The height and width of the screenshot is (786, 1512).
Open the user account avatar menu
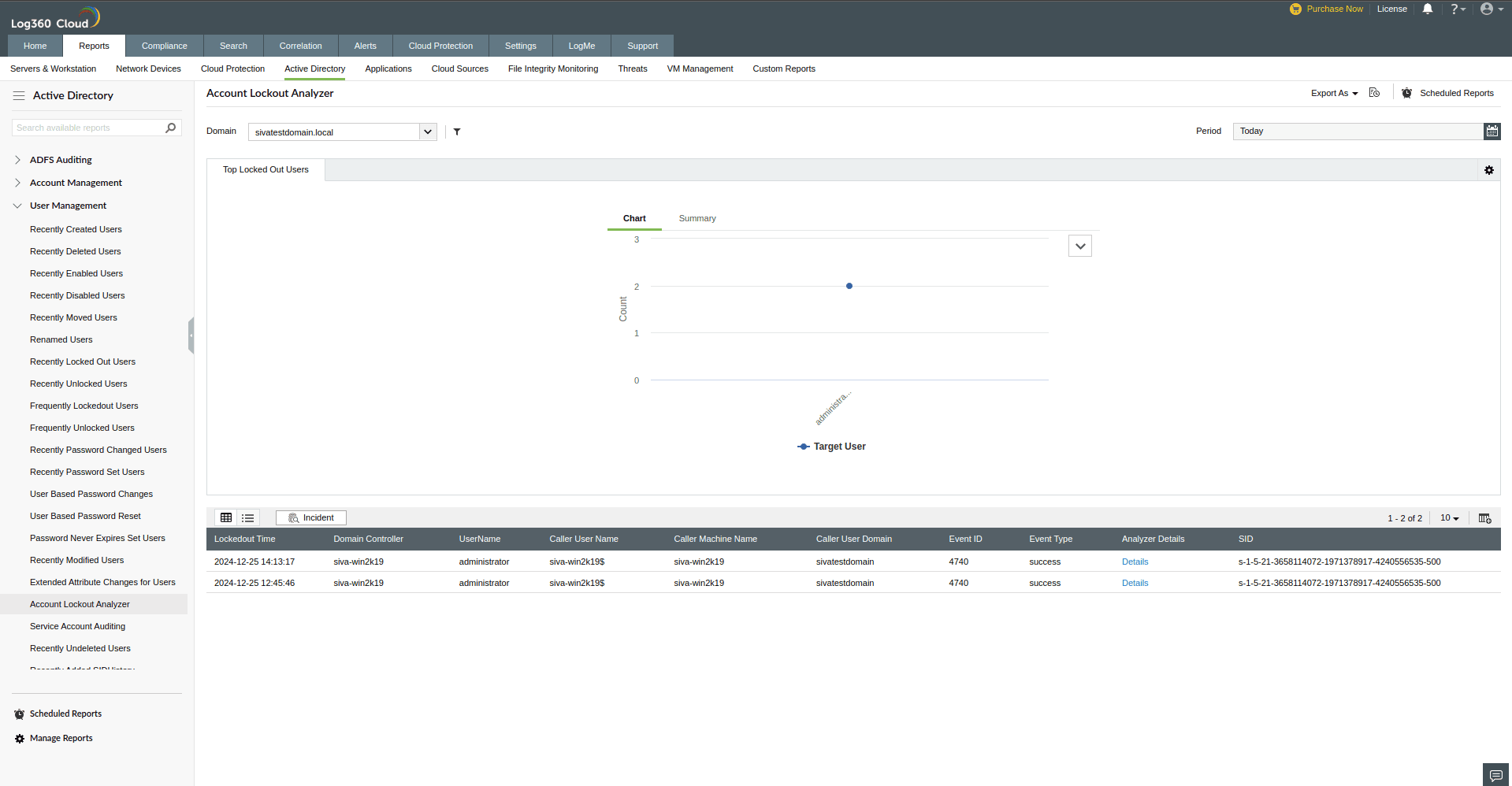1491,9
